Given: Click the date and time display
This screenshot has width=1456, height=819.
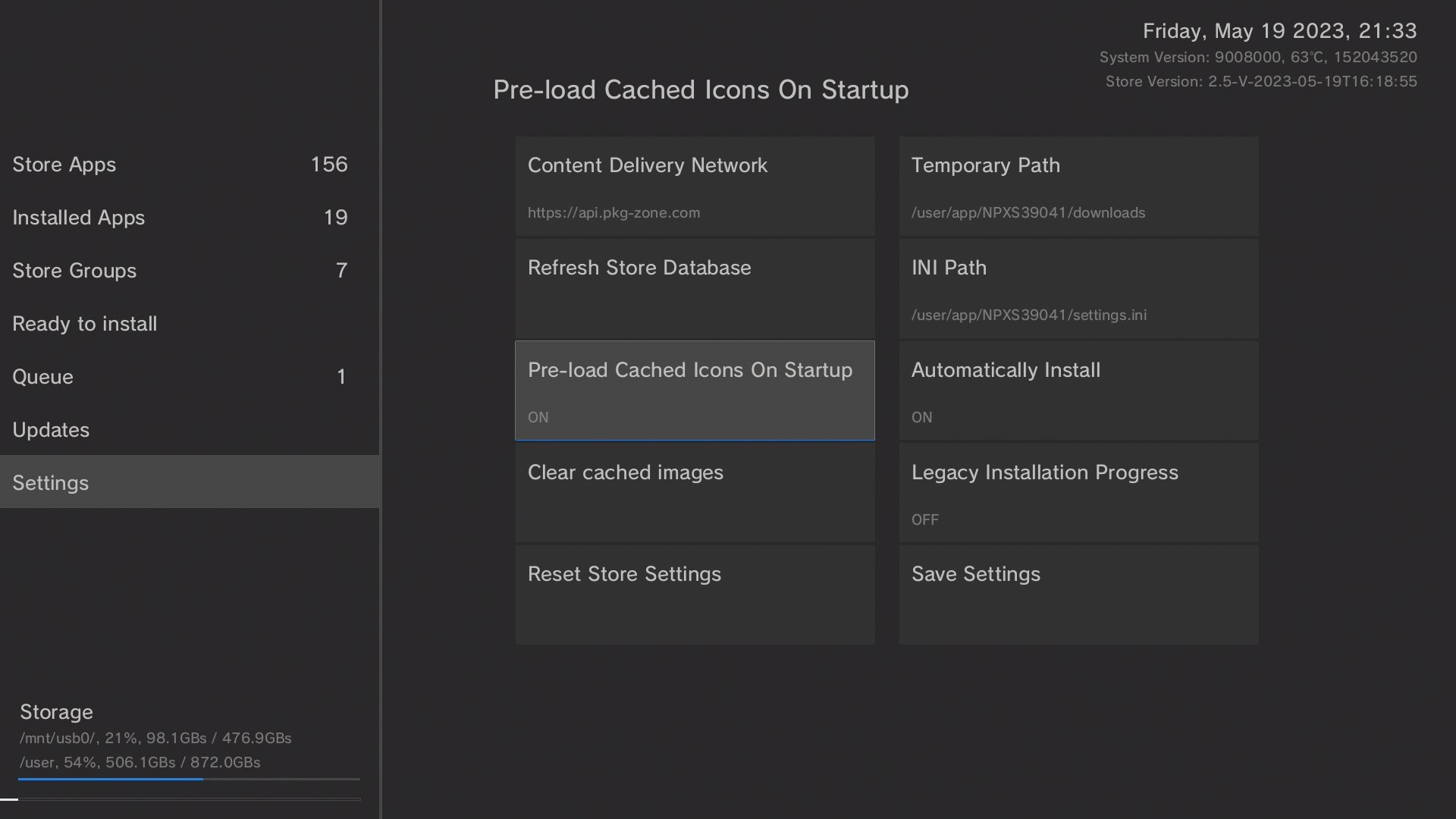Looking at the screenshot, I should (x=1279, y=31).
